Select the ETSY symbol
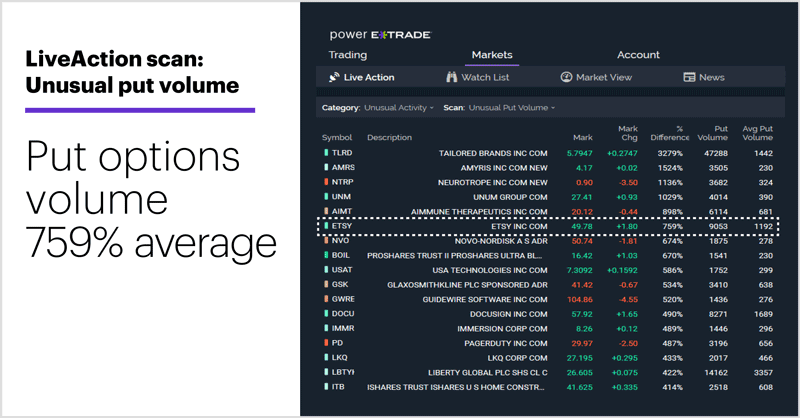 tap(342, 226)
